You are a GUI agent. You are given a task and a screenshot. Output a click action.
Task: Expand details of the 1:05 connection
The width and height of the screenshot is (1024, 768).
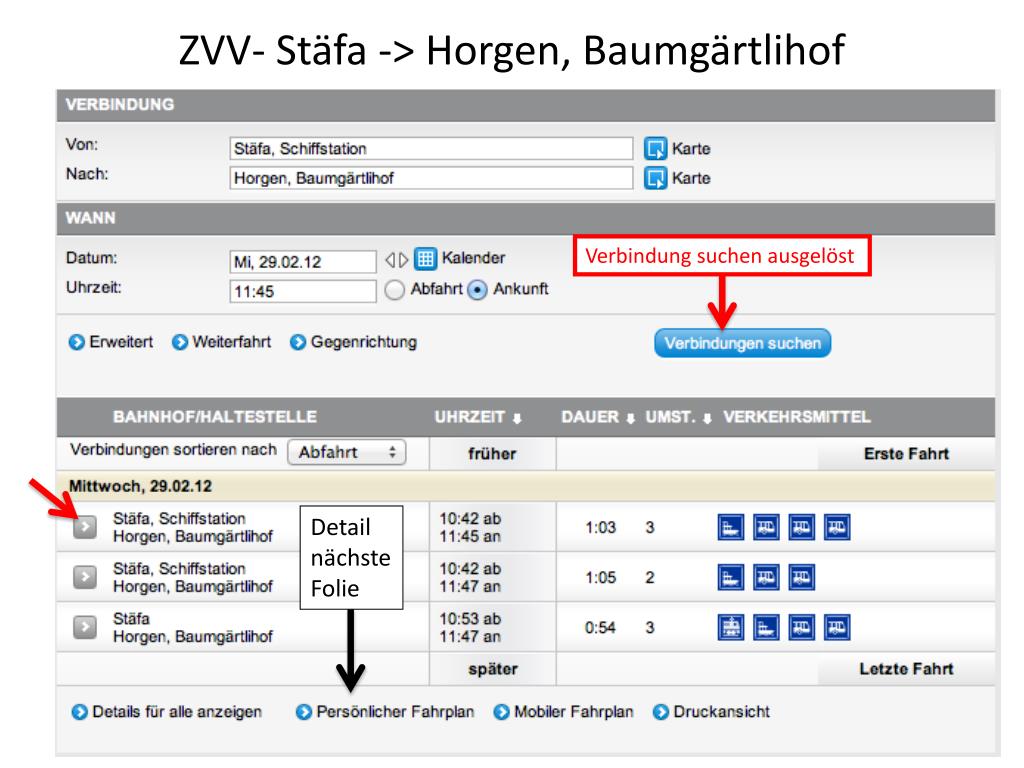pyautogui.click(x=85, y=577)
